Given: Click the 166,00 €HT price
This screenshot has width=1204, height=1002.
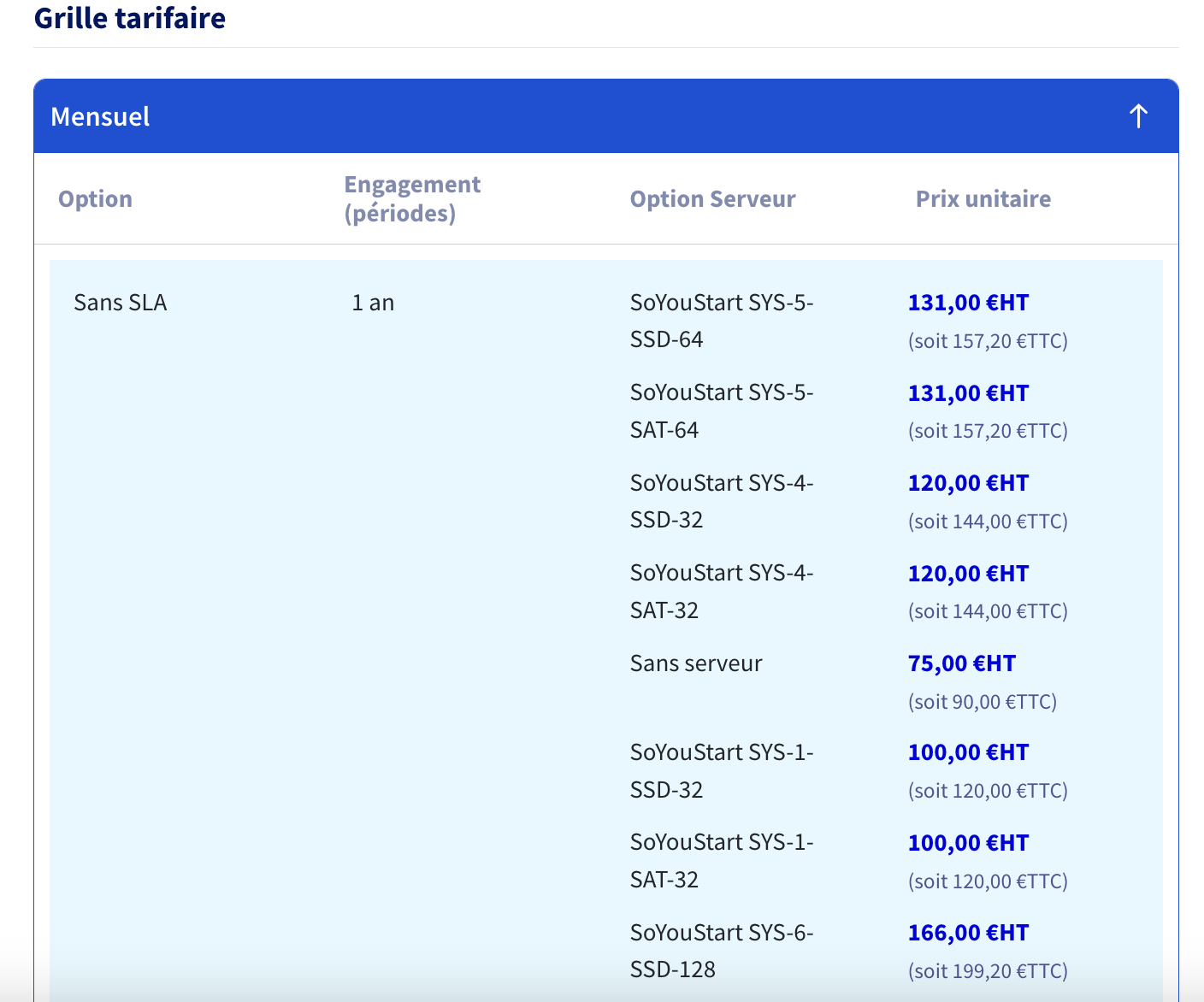Looking at the screenshot, I should pos(968,933).
